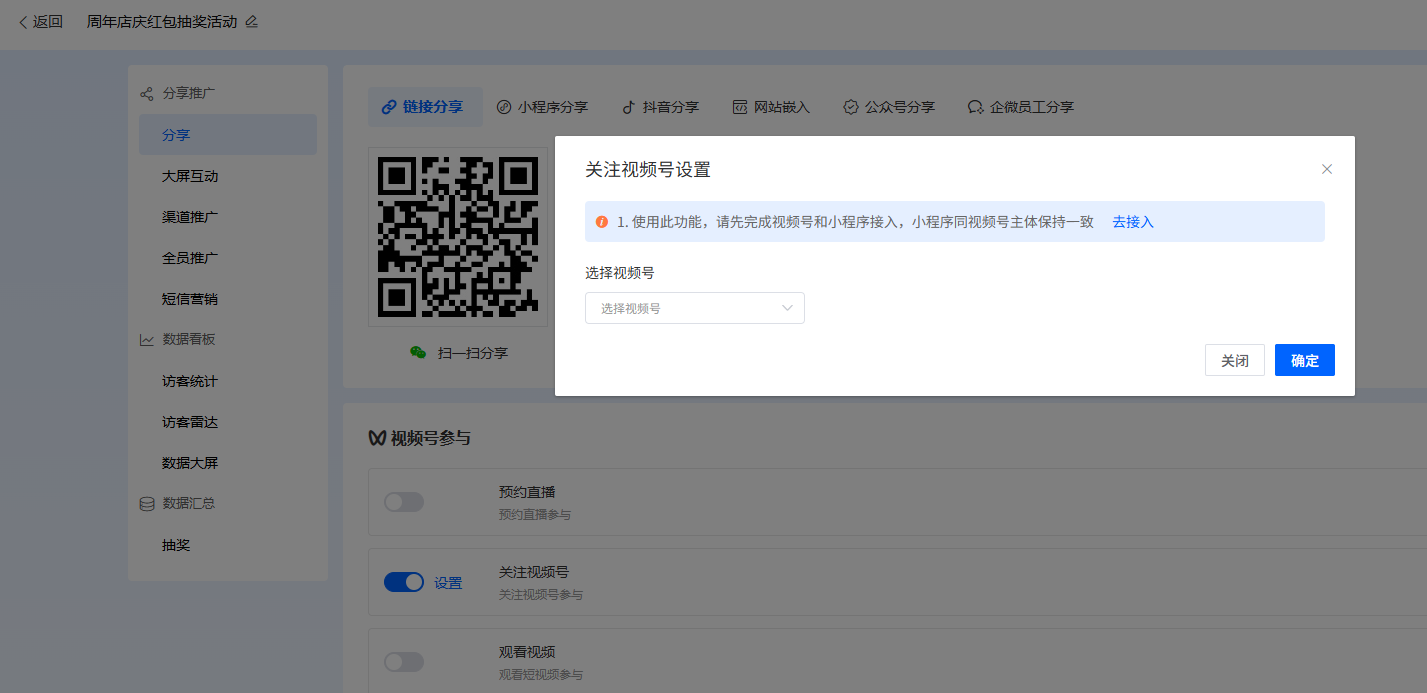1427x693 pixels.
Task: Click the 确定 button
Action: (1304, 360)
